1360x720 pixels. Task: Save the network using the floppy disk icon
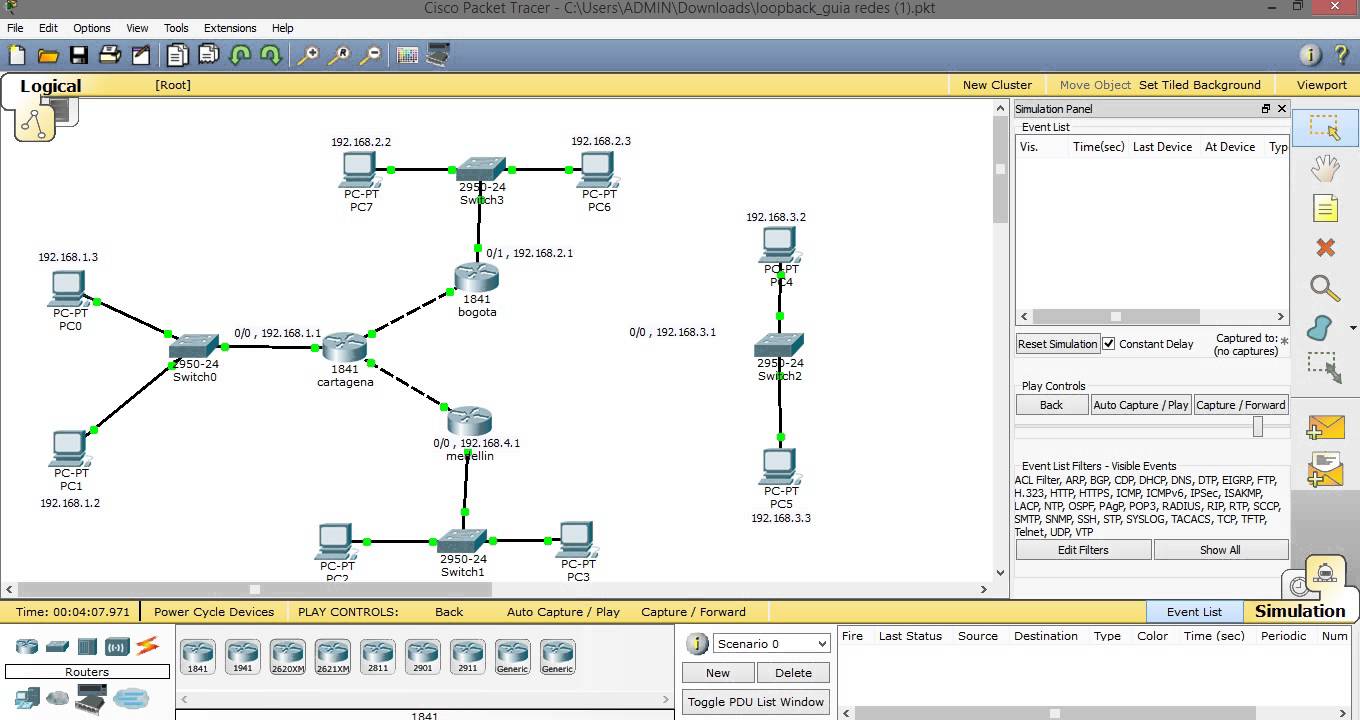[x=79, y=55]
